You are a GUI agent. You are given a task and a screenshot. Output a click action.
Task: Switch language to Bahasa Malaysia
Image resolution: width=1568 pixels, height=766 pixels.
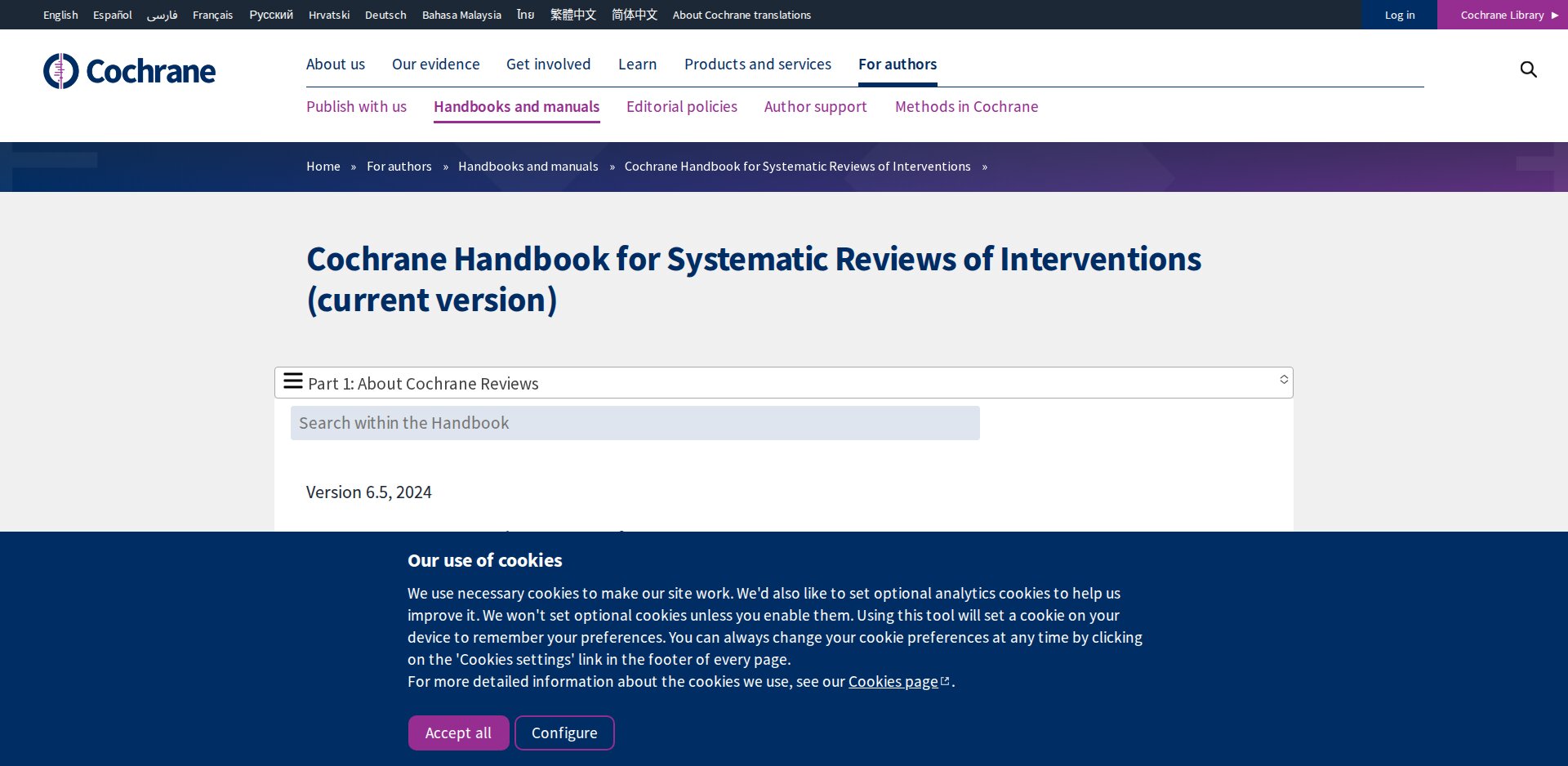click(x=461, y=15)
